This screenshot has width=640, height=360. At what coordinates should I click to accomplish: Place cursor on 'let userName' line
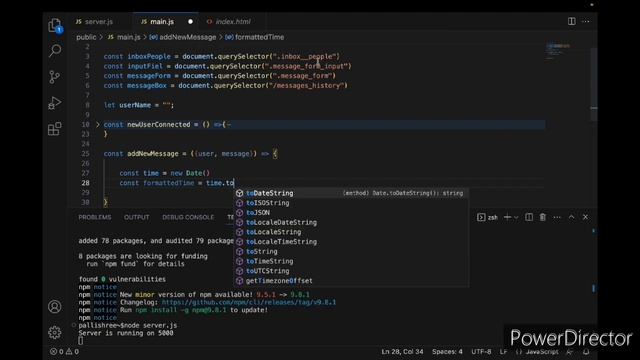[139, 105]
